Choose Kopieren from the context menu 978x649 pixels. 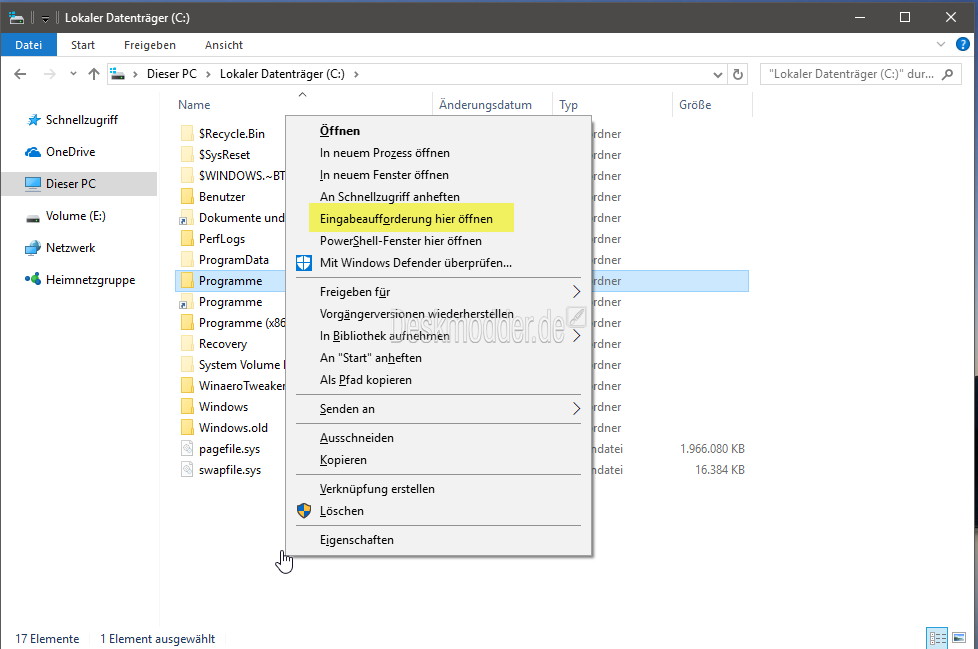point(438,459)
